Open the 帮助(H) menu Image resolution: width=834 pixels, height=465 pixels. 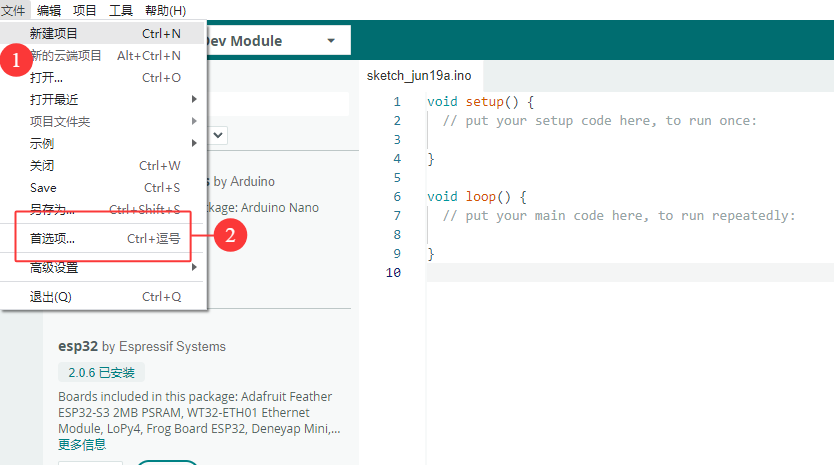165,10
